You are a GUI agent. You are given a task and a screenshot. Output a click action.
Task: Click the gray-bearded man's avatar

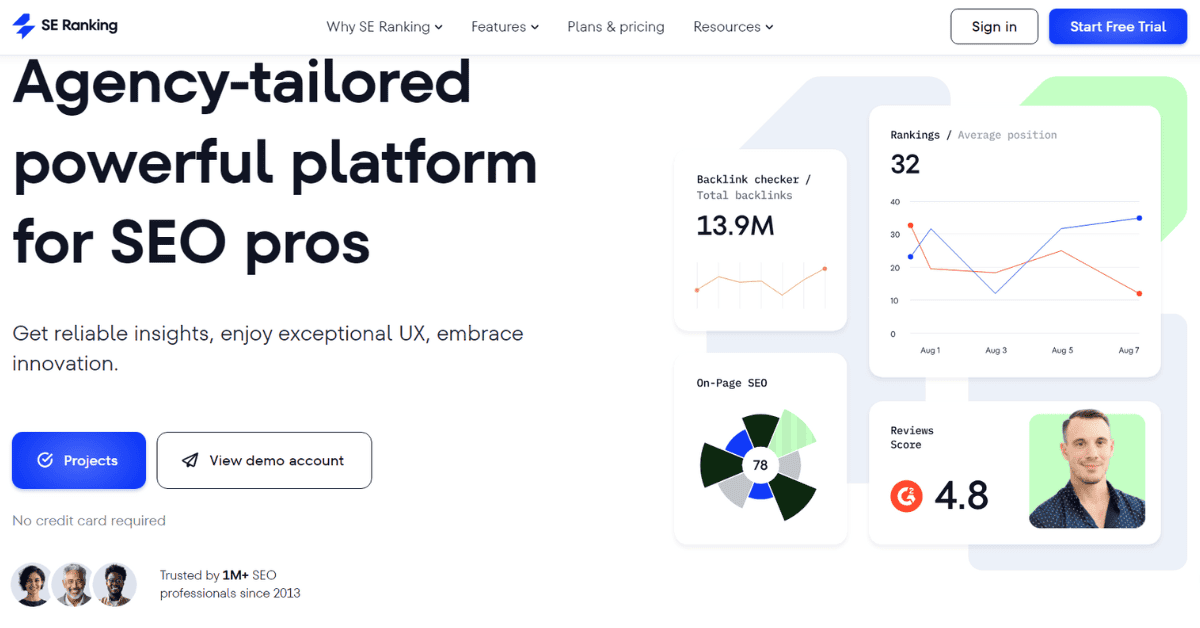(x=72, y=585)
